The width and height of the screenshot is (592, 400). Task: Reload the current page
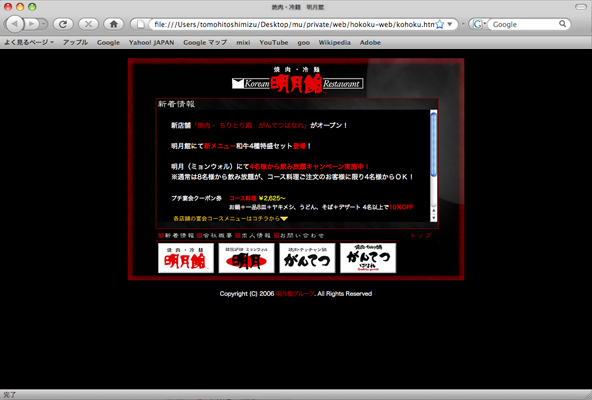(x=63, y=24)
